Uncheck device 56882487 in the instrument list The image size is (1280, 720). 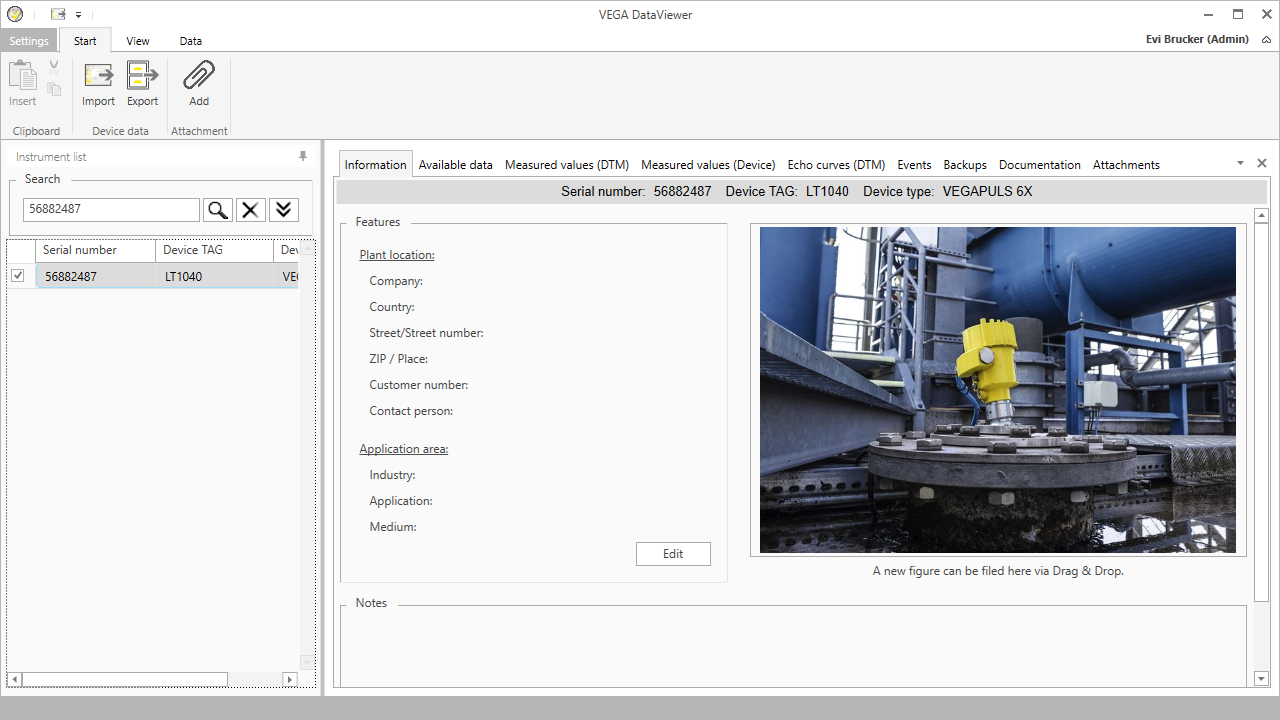[x=17, y=275]
